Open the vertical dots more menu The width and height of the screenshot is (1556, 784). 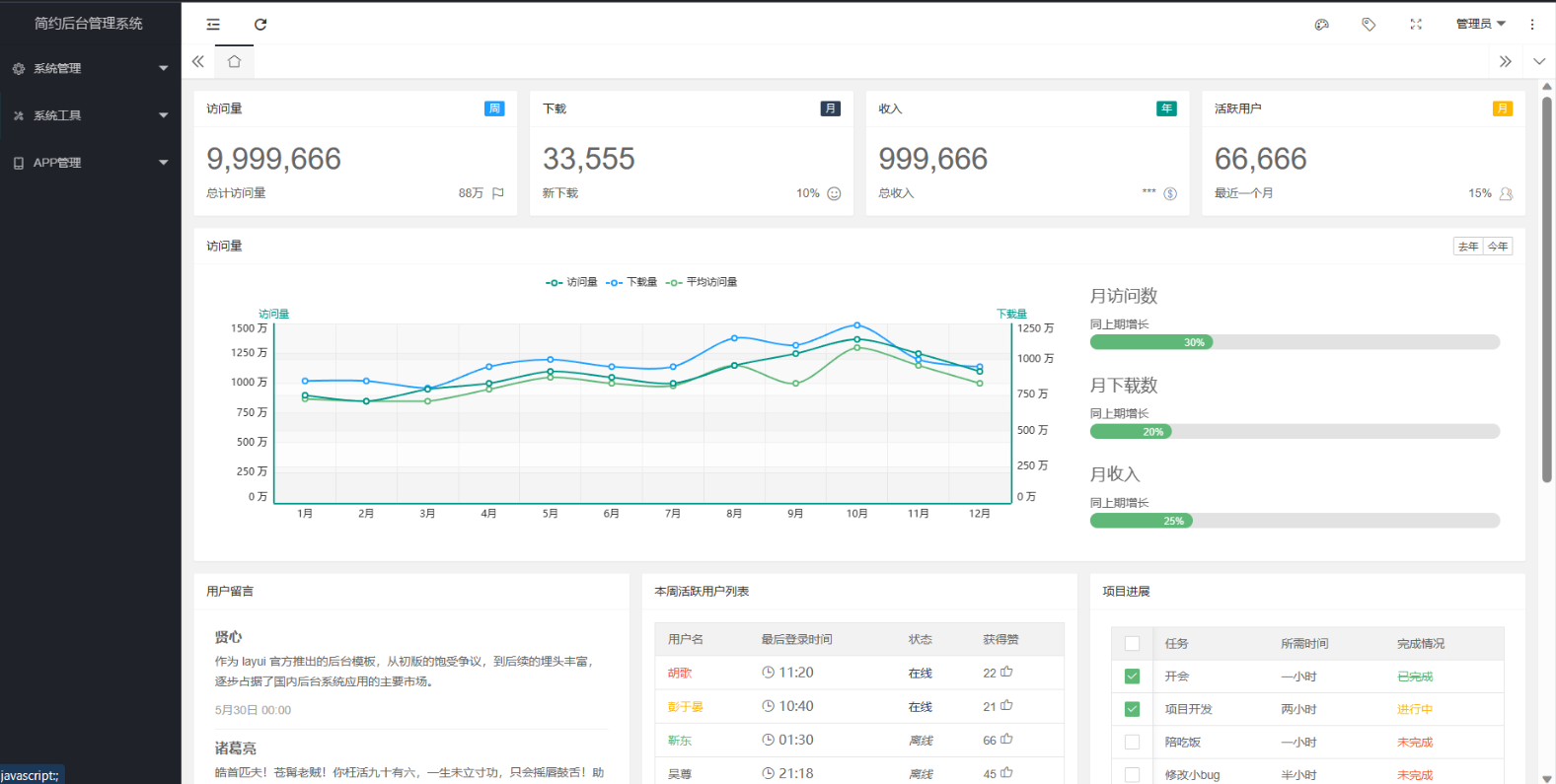pos(1532,25)
